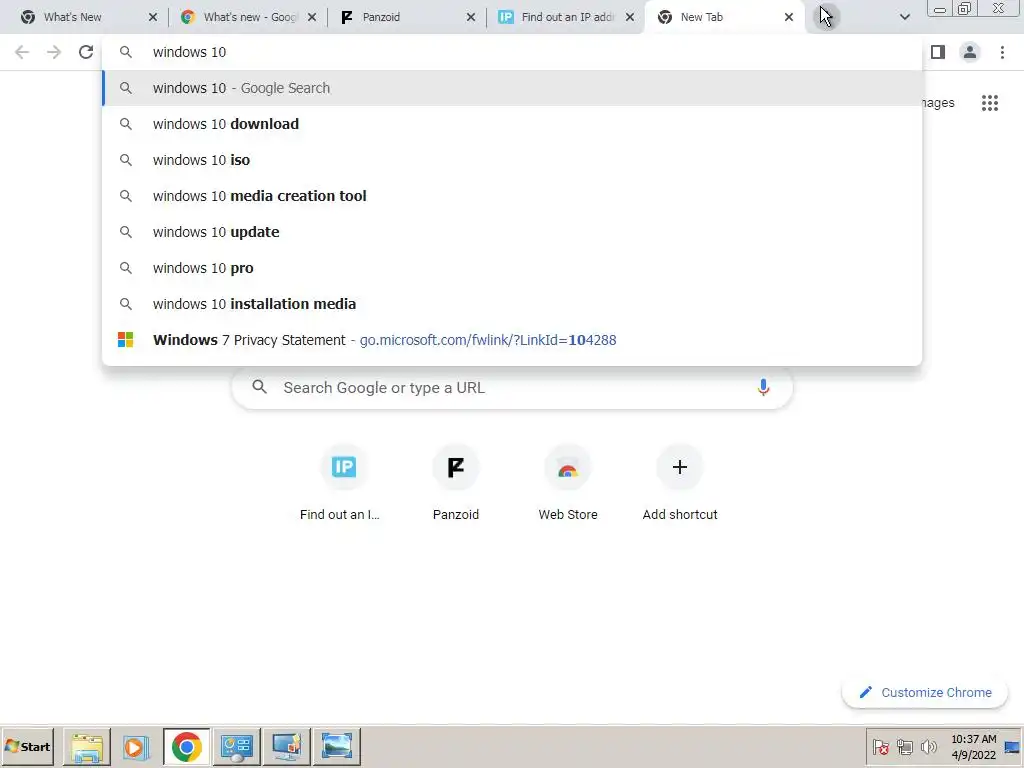
Task: Click the Show desktop button
Action: pos(1013,746)
